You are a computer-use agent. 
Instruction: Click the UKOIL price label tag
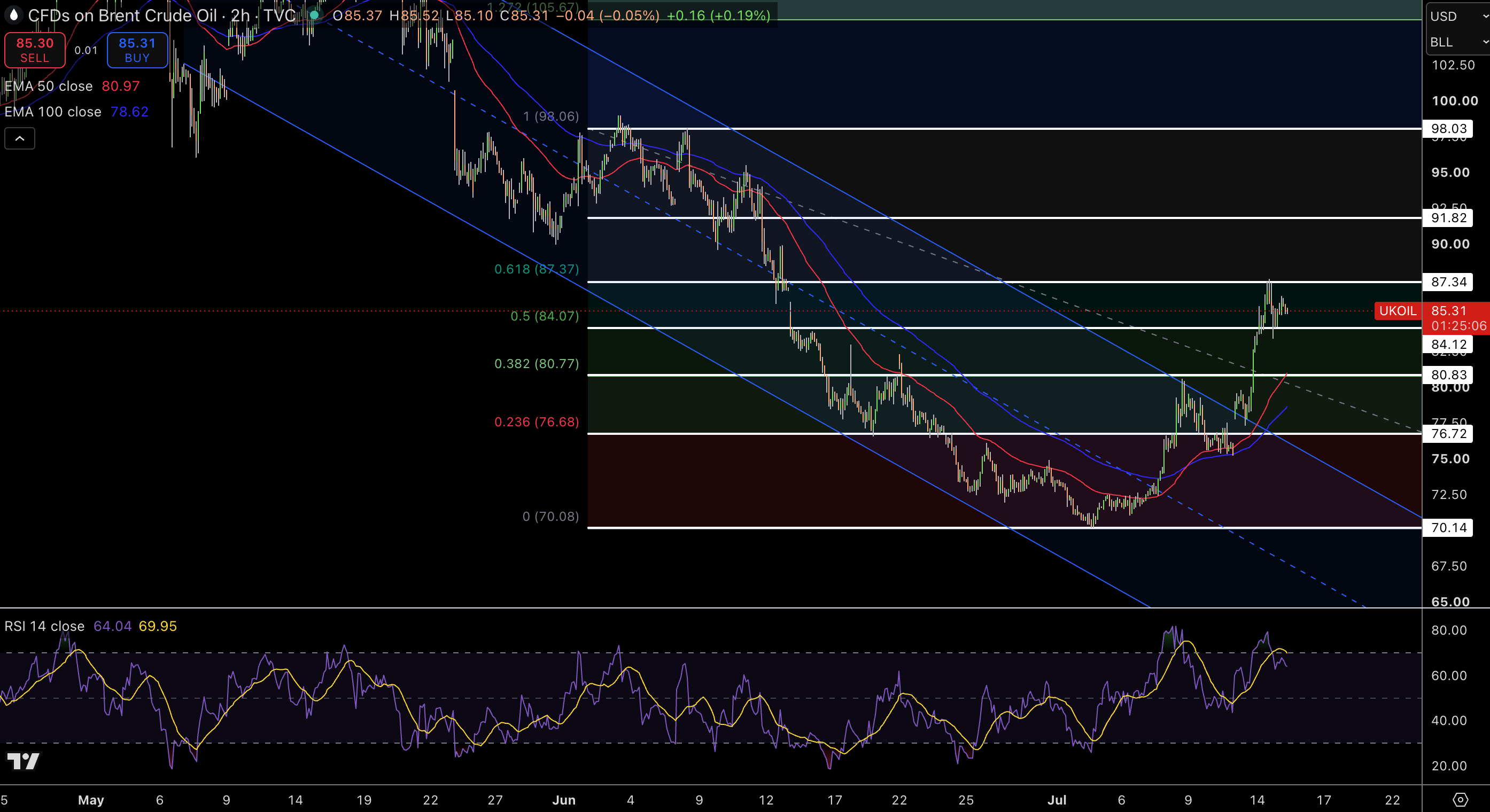[1398, 310]
